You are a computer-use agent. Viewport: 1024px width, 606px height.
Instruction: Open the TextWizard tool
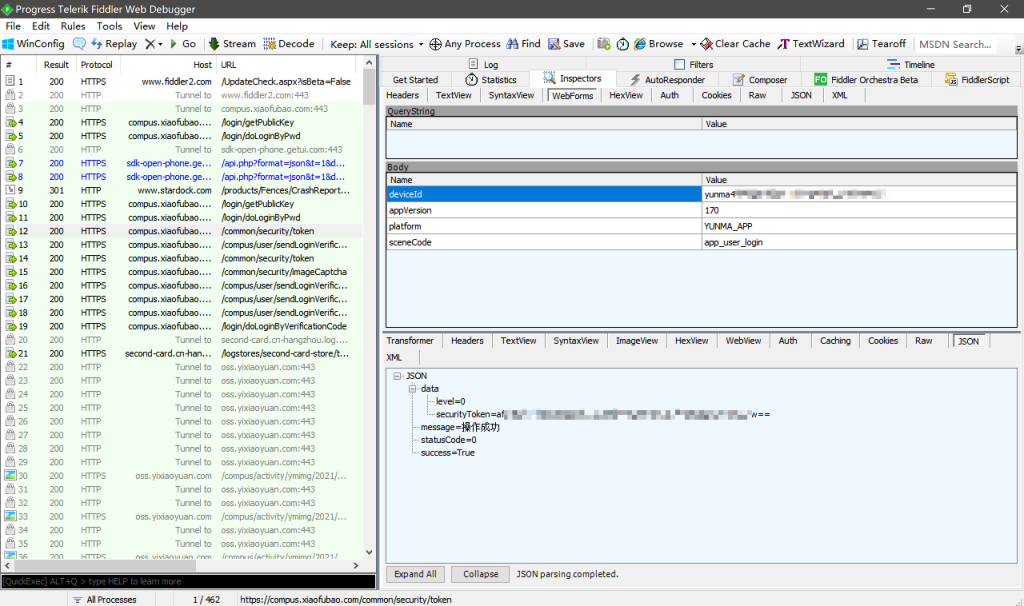810,44
